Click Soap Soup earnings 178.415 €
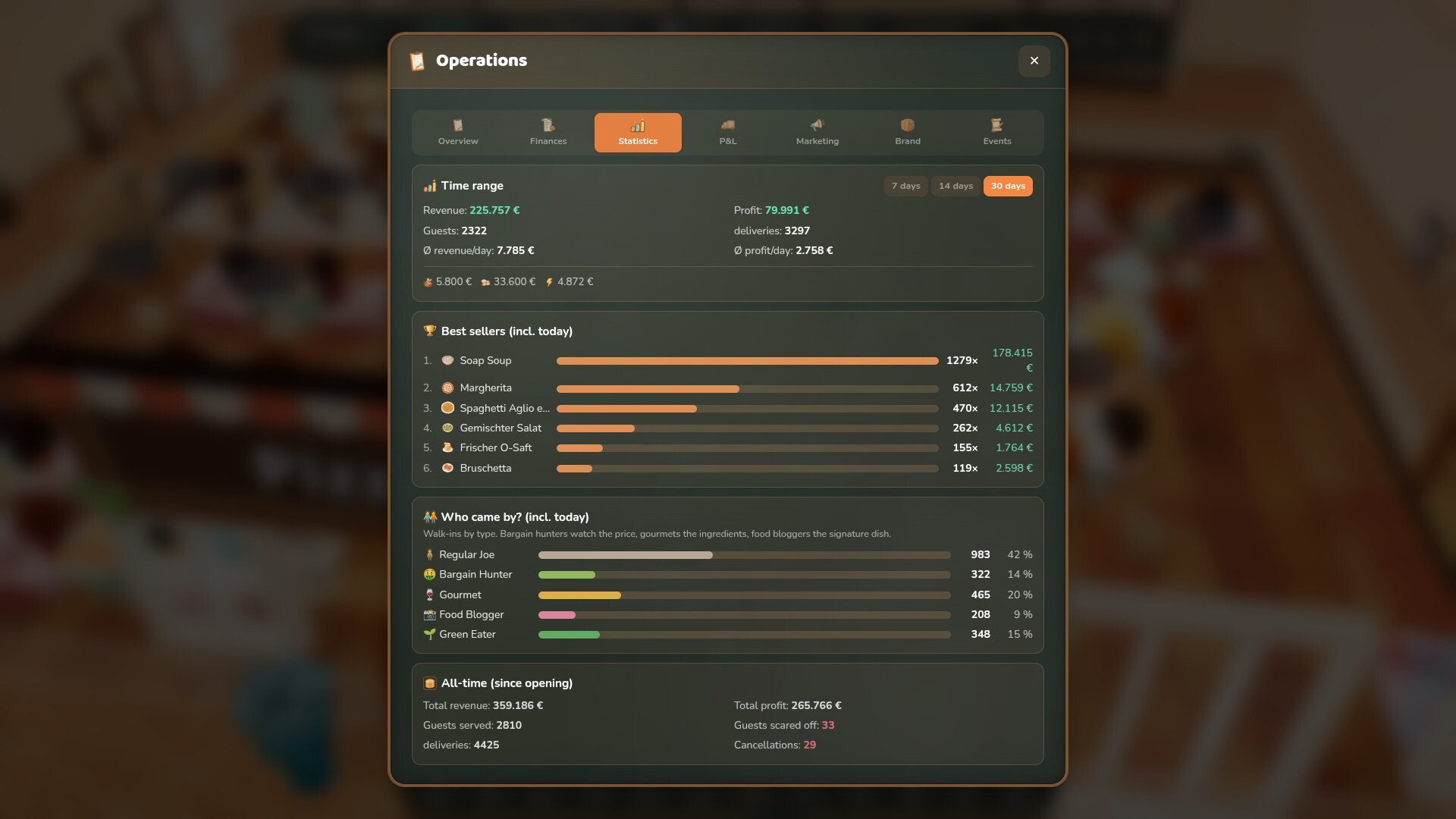Screen dimensions: 1456x819 point(1012,360)
